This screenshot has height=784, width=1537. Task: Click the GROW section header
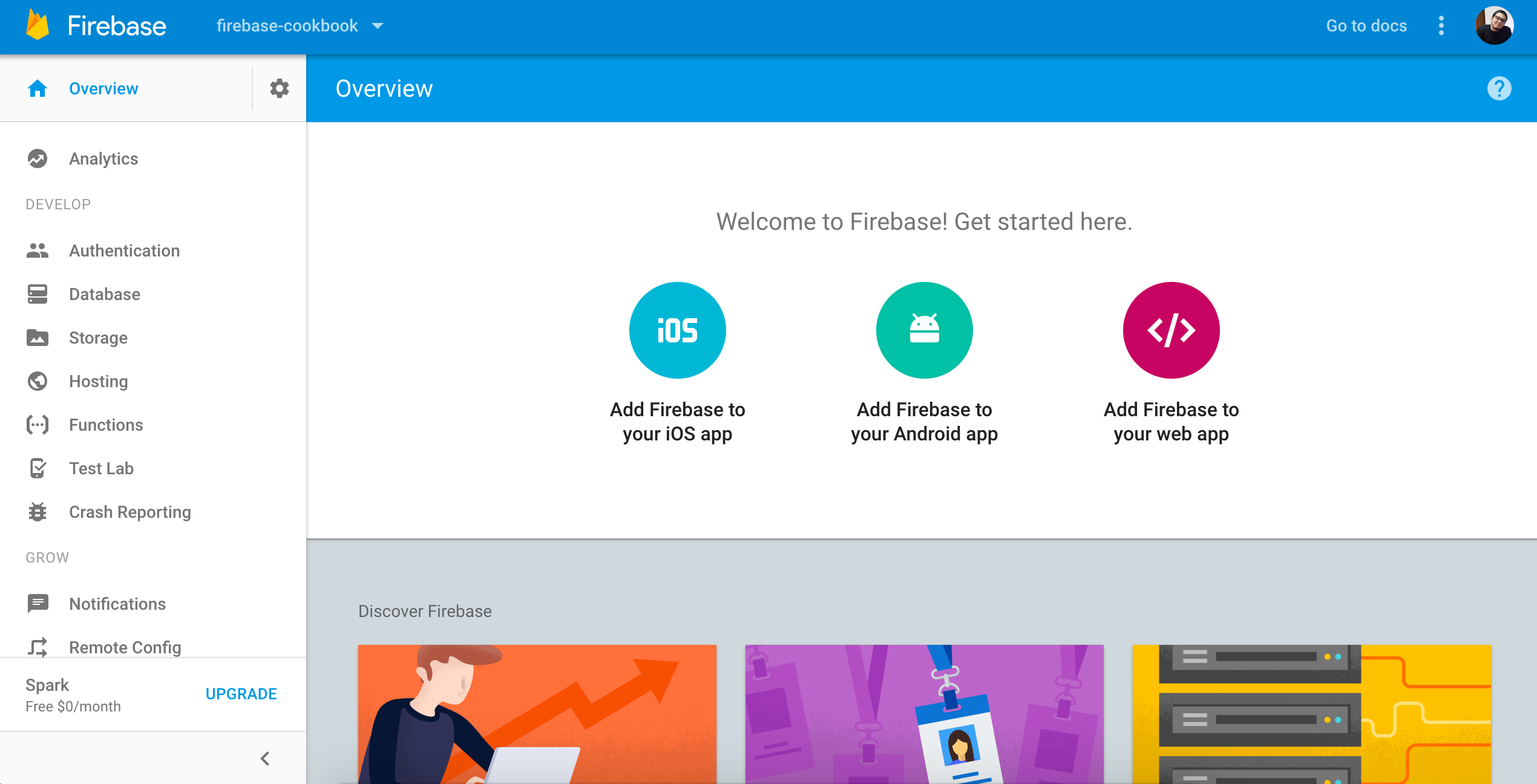point(47,558)
